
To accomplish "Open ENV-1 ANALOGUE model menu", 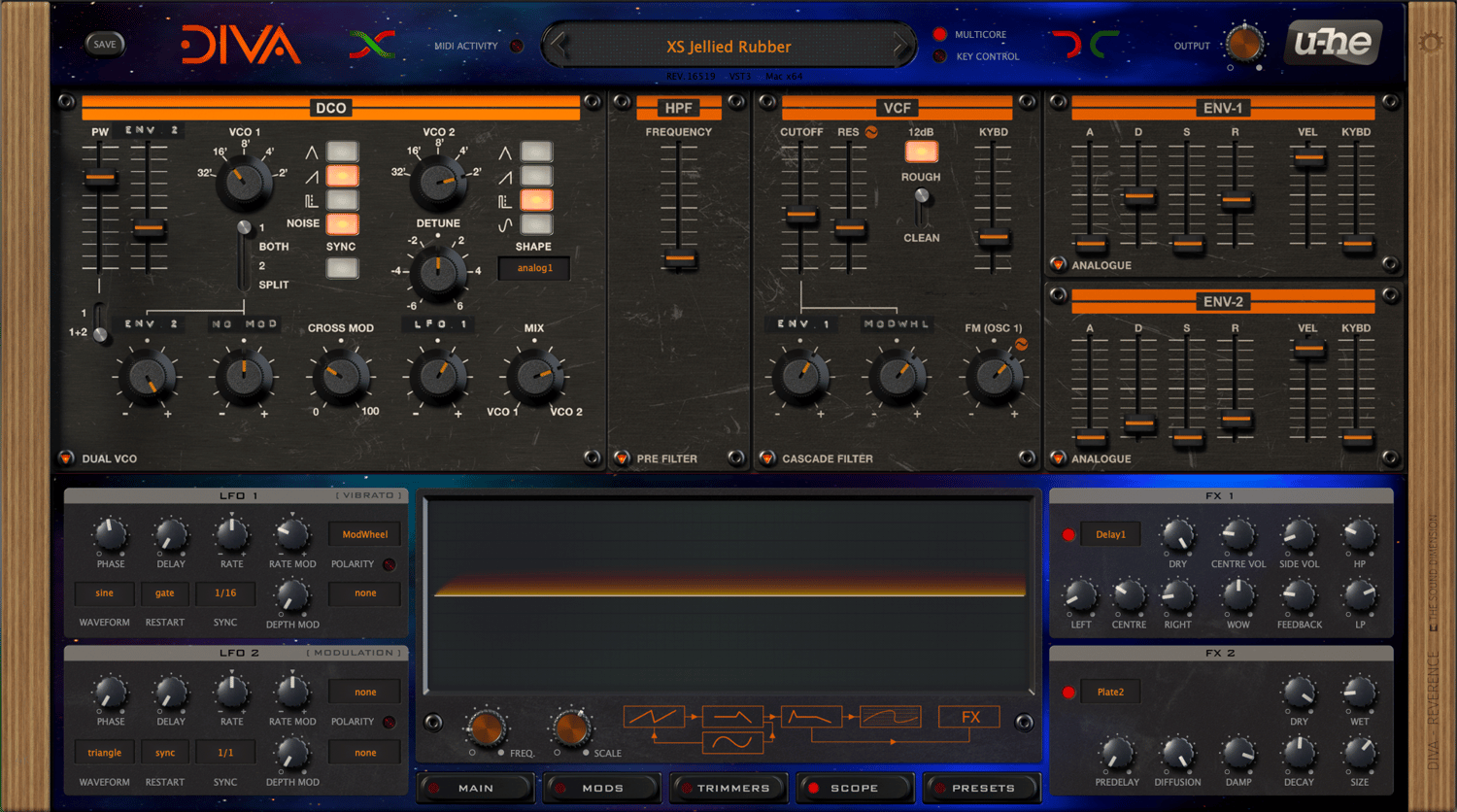I will (1058, 264).
